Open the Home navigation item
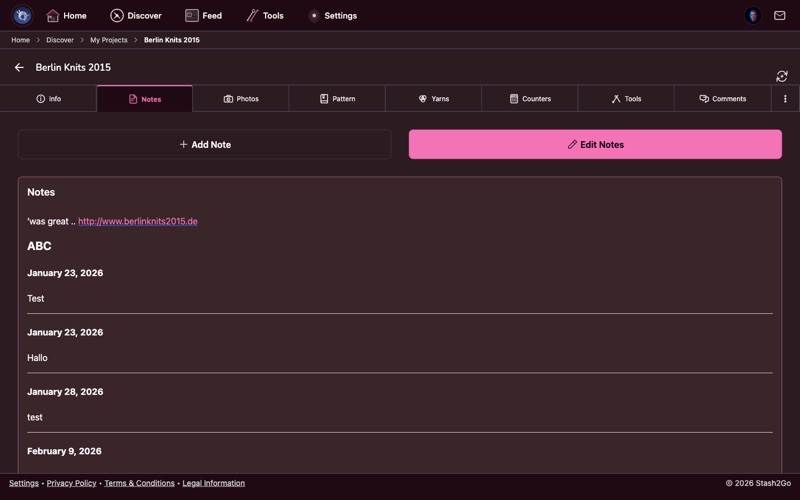800x500 pixels. [x=66, y=16]
